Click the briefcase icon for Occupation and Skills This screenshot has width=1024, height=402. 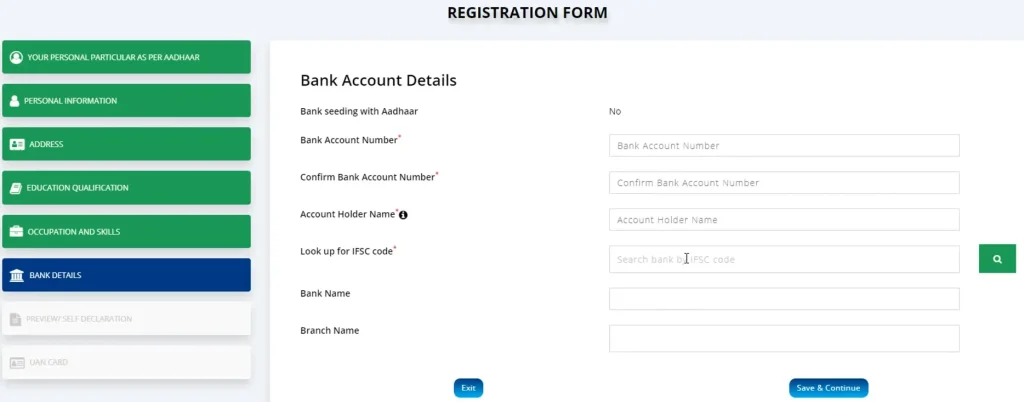(x=16, y=232)
